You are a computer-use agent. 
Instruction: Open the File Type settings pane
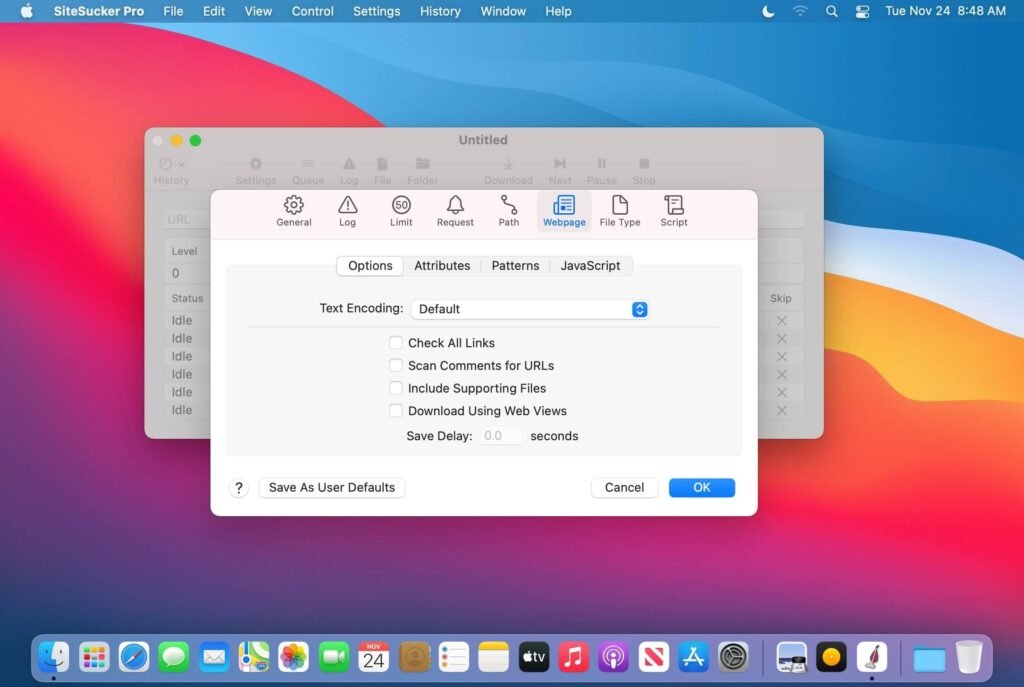(618, 211)
